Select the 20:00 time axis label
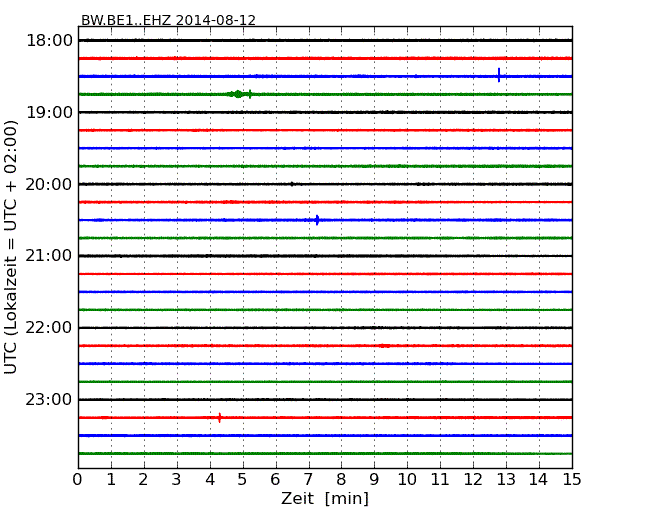Viewport: 650px width, 520px height. click(49, 184)
